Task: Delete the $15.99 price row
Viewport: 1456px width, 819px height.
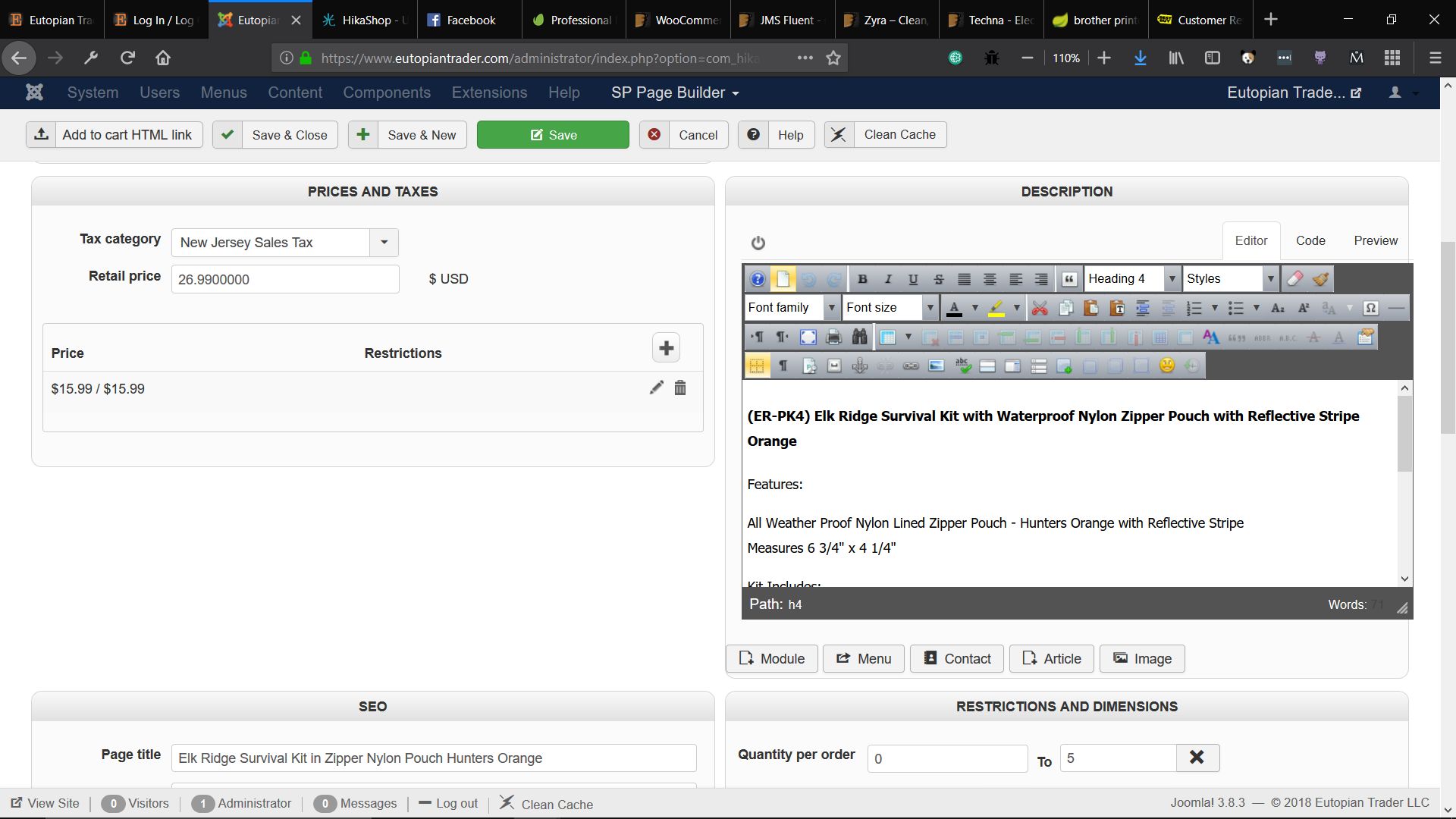Action: point(680,388)
